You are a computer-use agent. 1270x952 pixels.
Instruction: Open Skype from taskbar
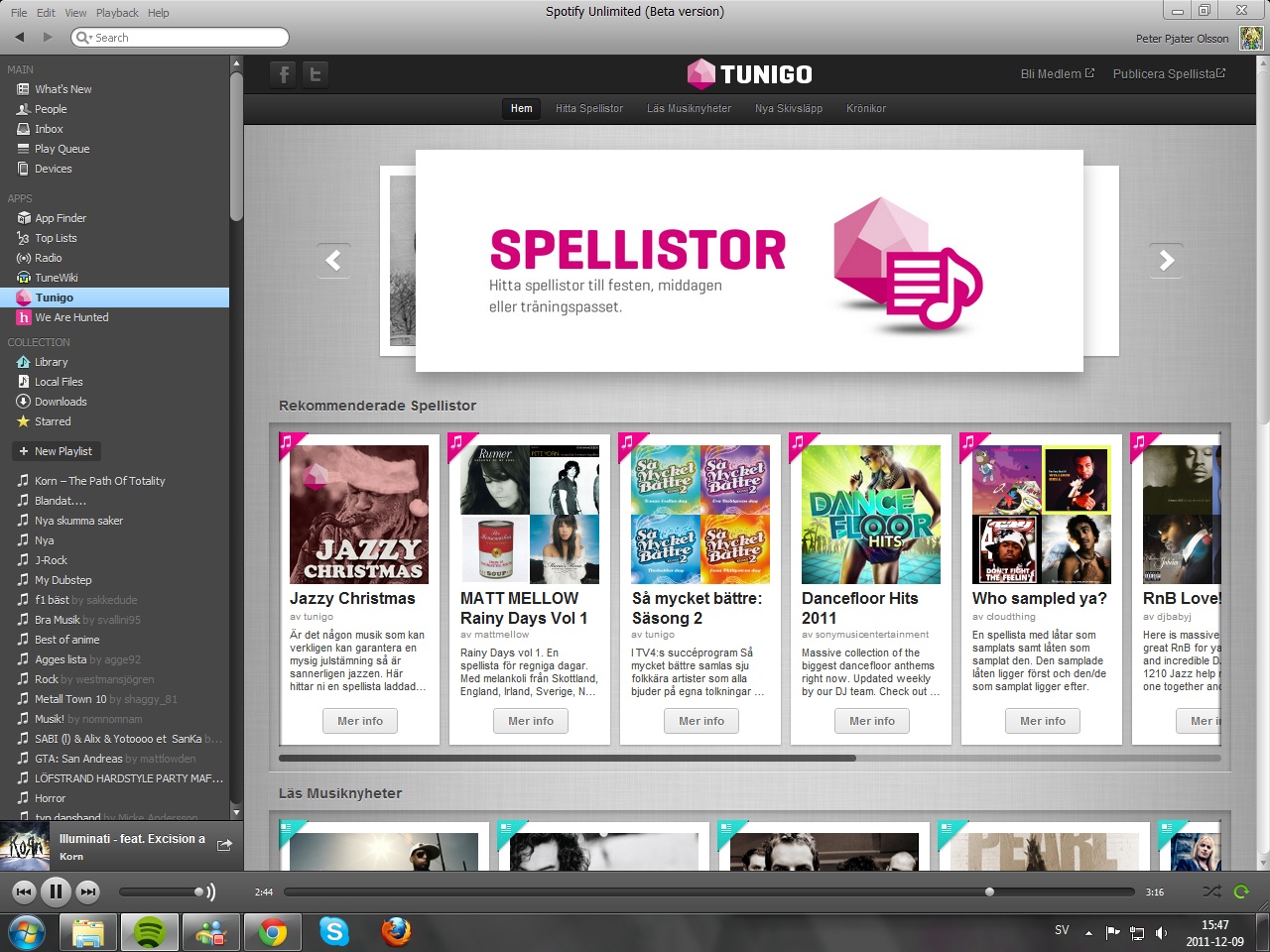coord(334,932)
